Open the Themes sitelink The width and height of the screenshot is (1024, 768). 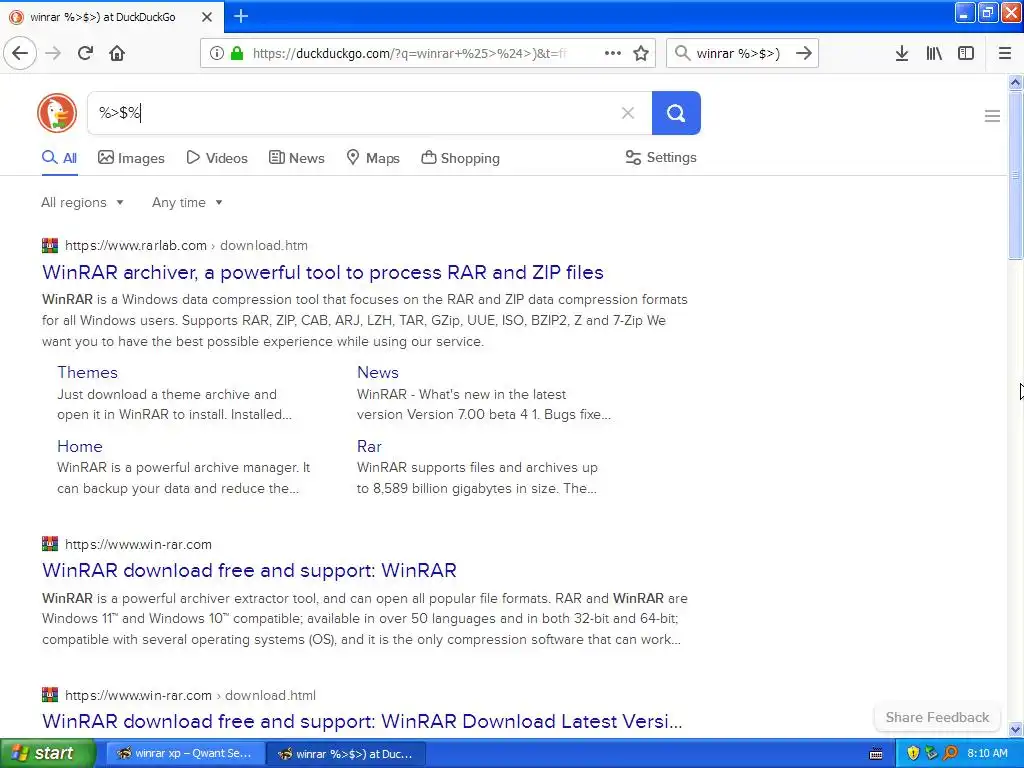[88, 372]
